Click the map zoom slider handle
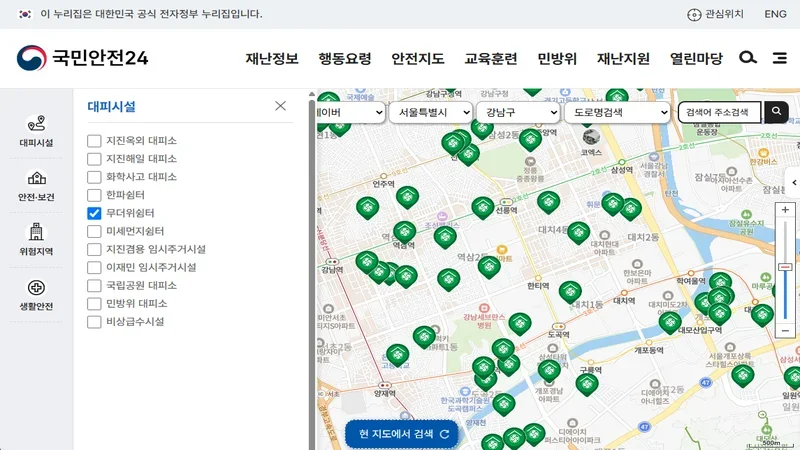The height and width of the screenshot is (450, 800). [785, 267]
